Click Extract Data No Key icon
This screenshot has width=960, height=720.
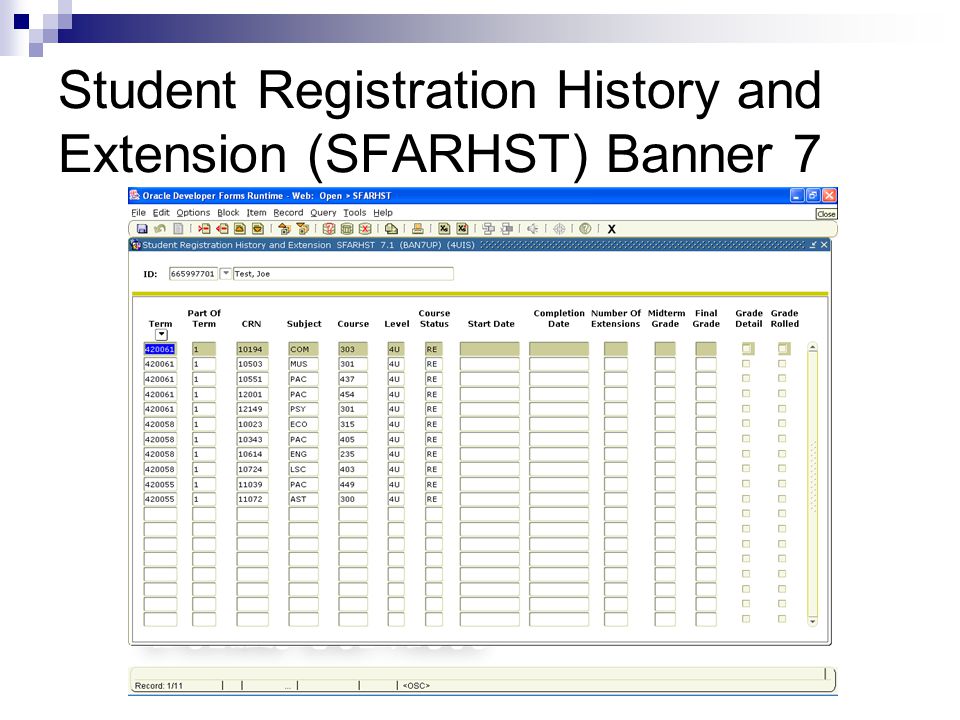[x=462, y=229]
